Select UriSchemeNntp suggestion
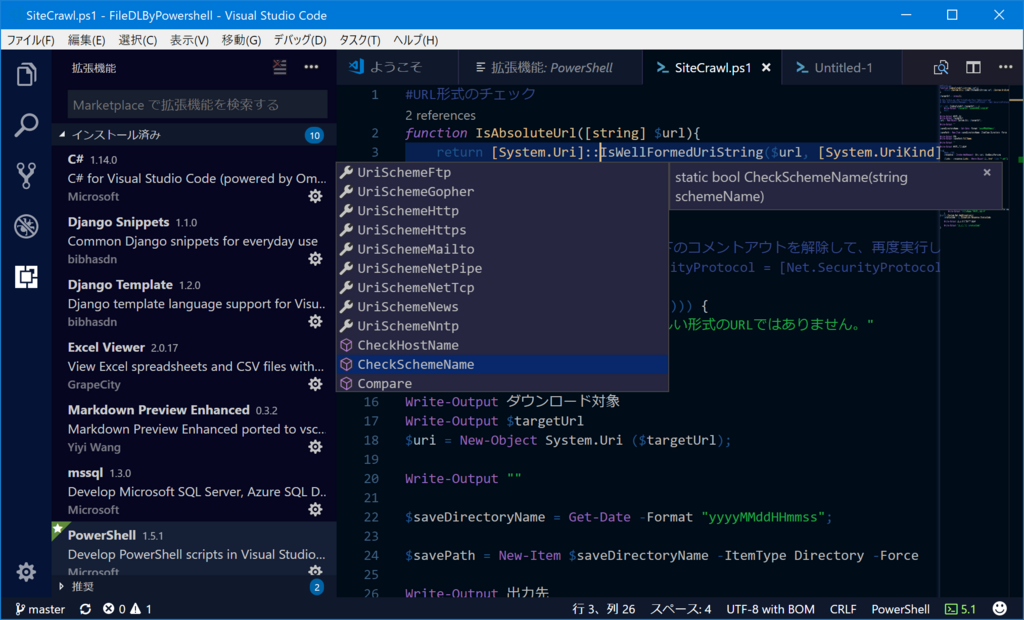Viewport: 1024px width, 620px height. (x=502, y=325)
